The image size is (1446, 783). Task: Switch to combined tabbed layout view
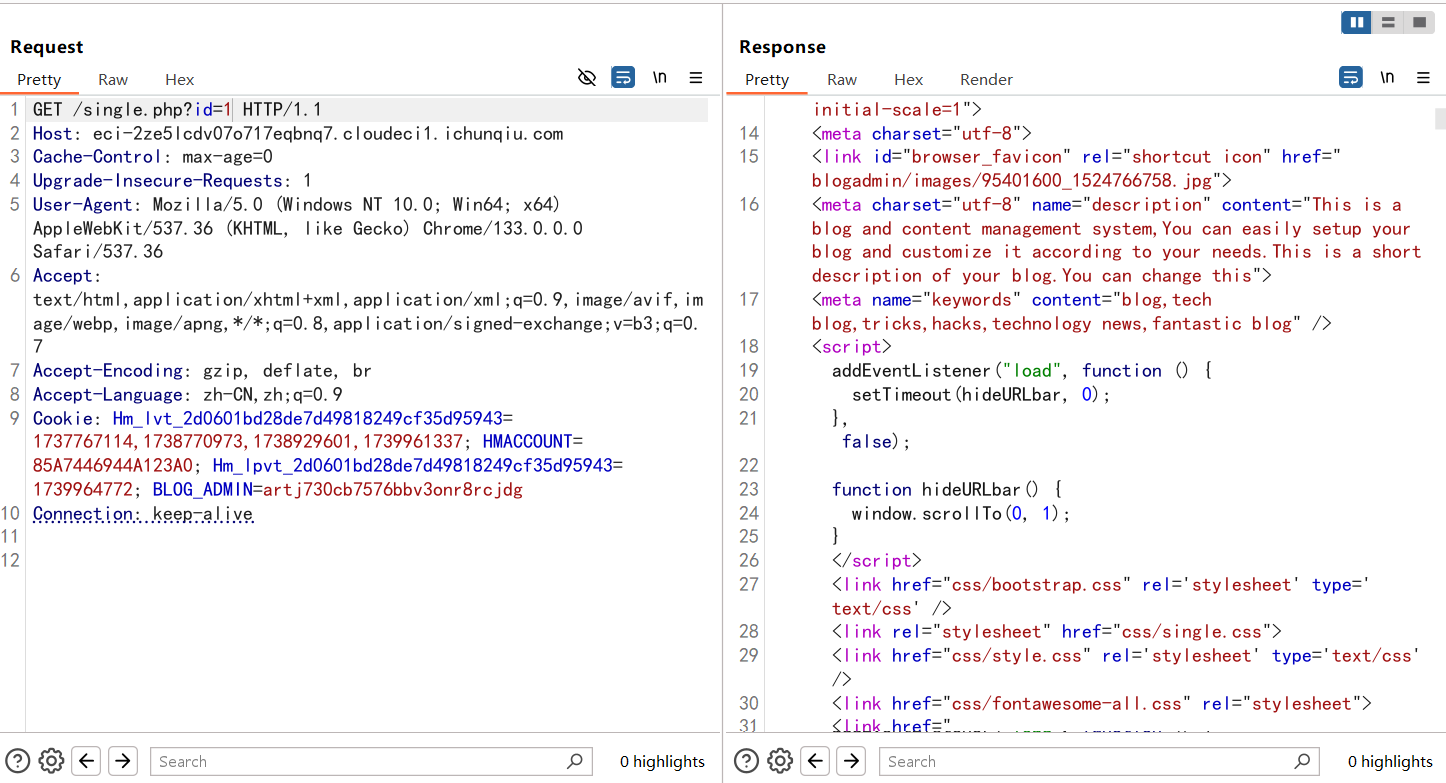[x=1418, y=22]
